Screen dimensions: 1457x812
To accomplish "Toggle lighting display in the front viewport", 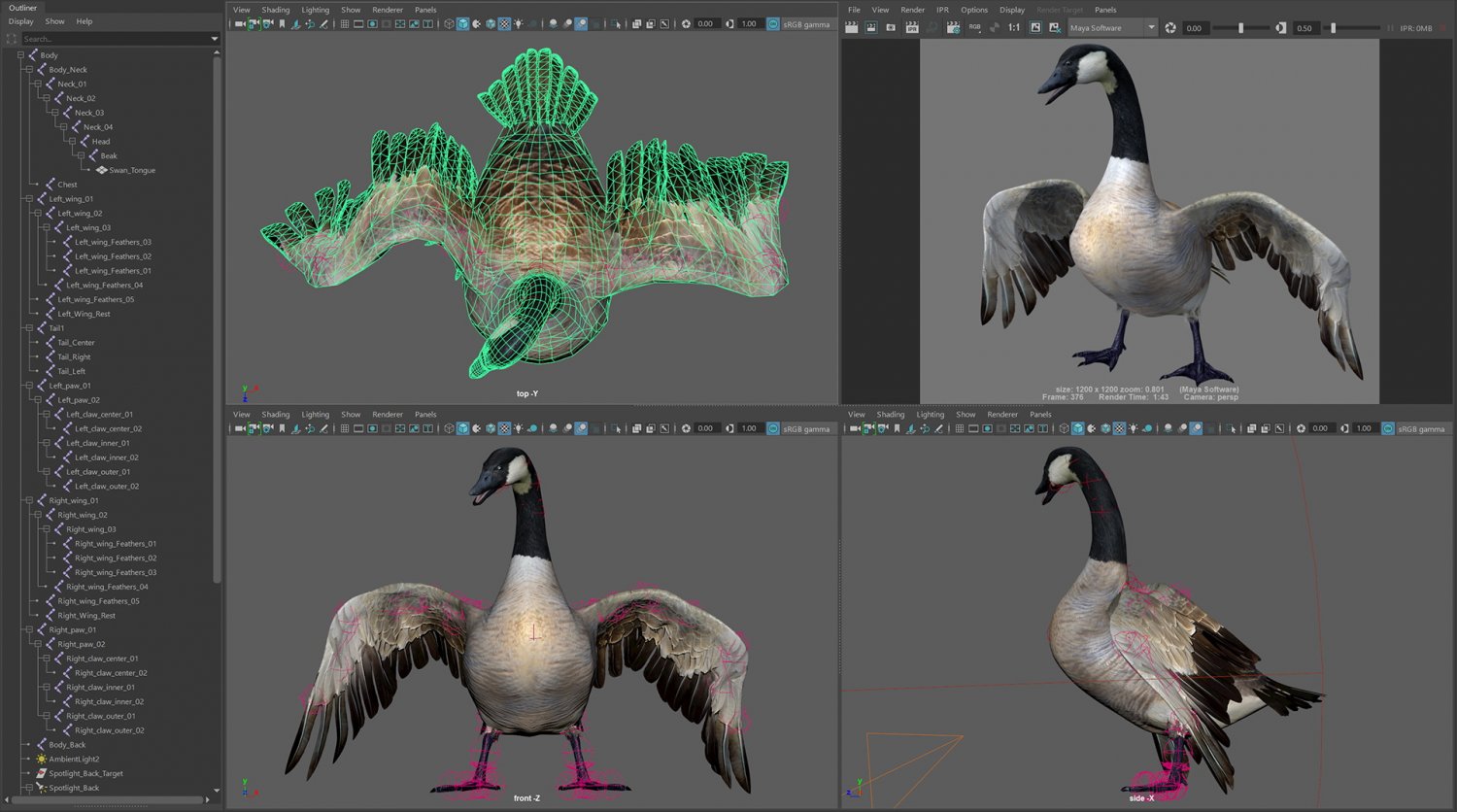I will (519, 428).
